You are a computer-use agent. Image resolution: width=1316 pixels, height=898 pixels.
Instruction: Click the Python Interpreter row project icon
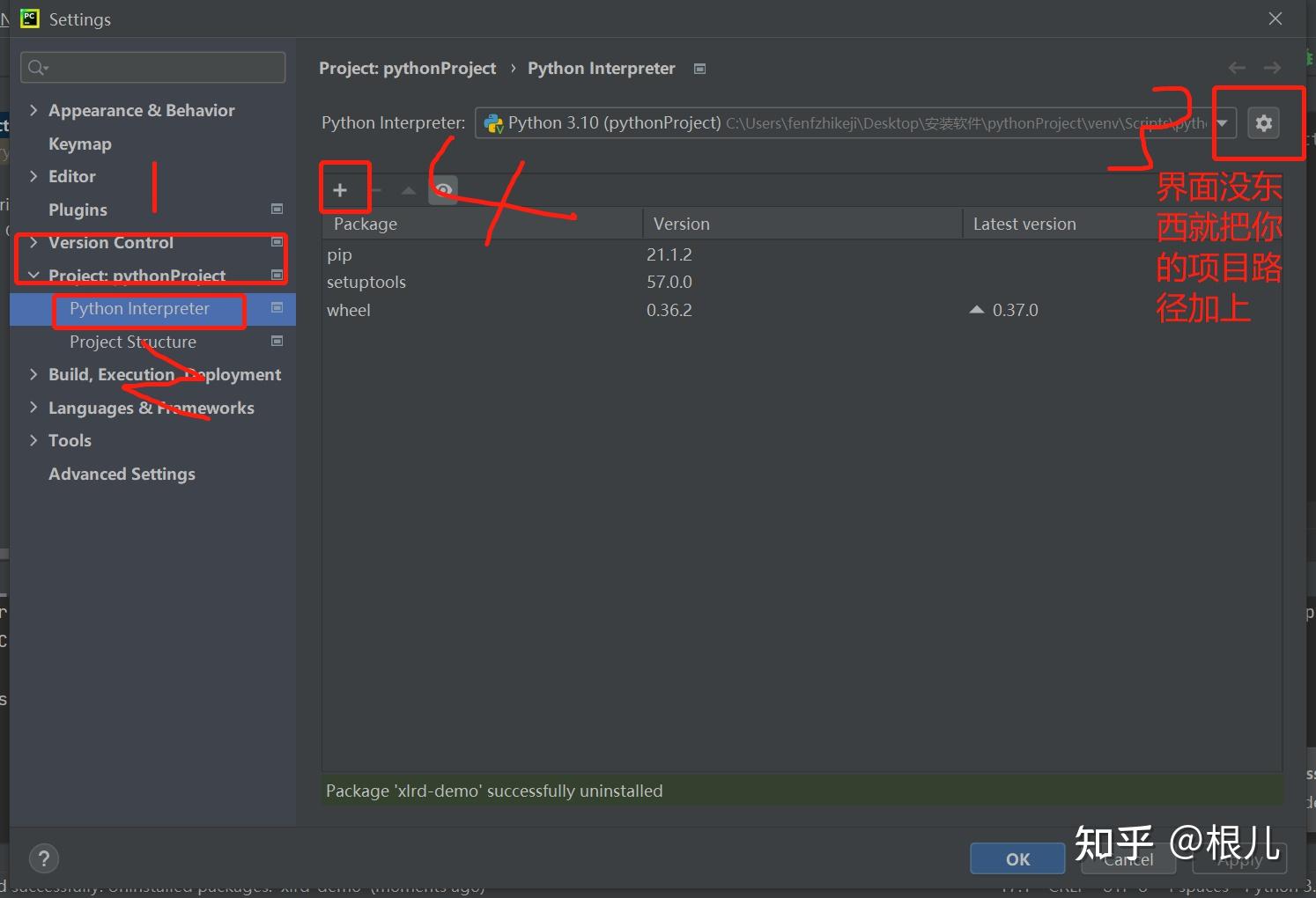coord(277,308)
